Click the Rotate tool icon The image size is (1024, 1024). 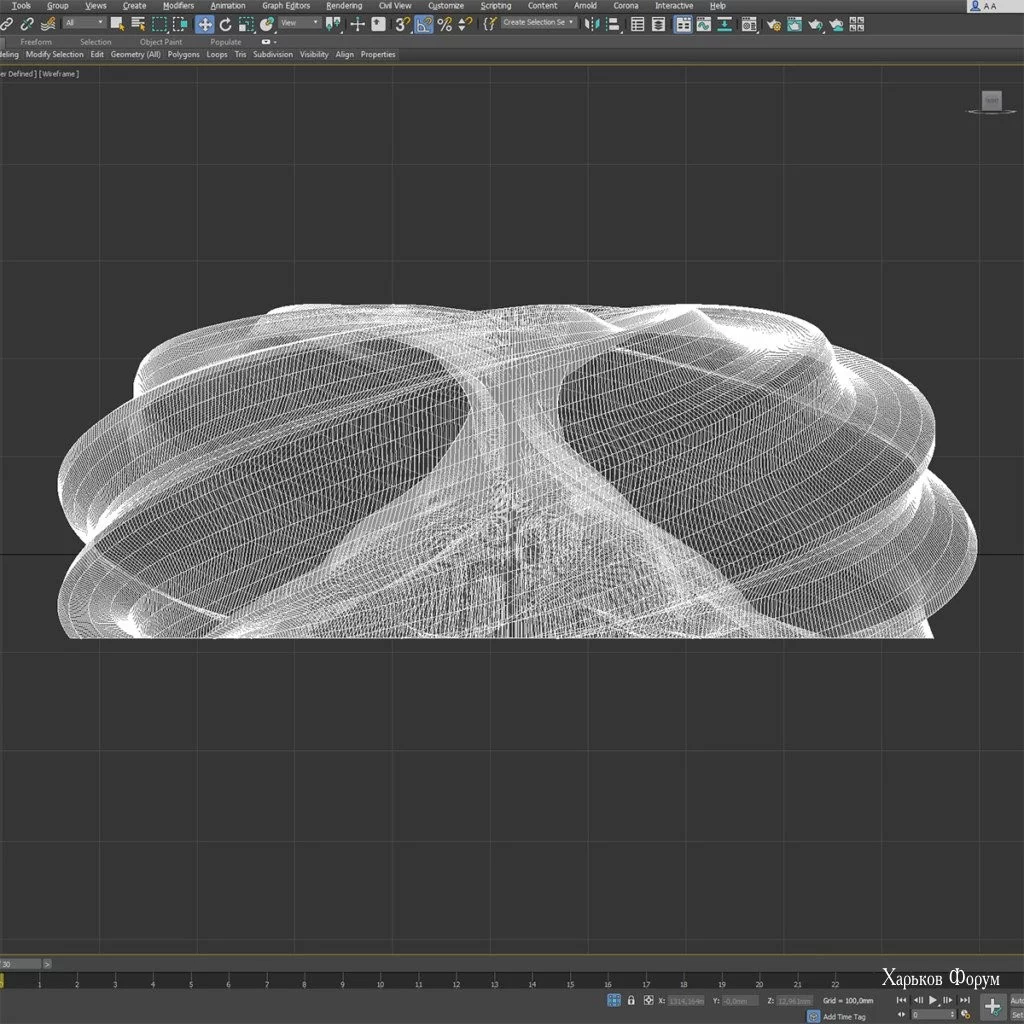[225, 24]
